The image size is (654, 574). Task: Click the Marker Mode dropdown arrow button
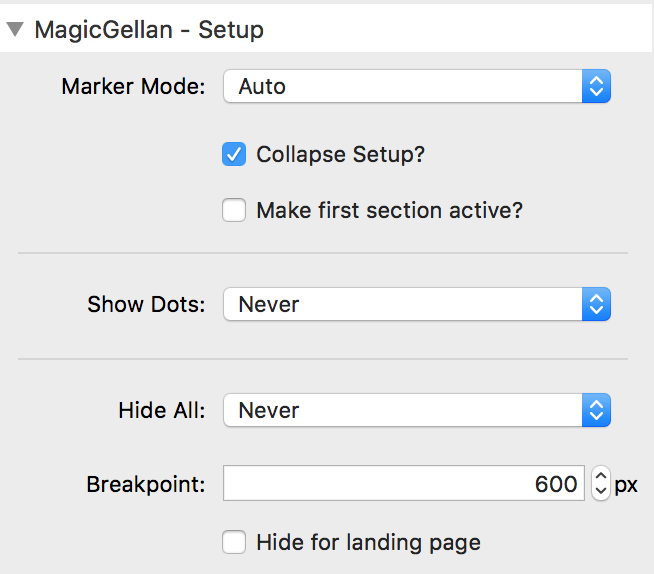point(596,87)
